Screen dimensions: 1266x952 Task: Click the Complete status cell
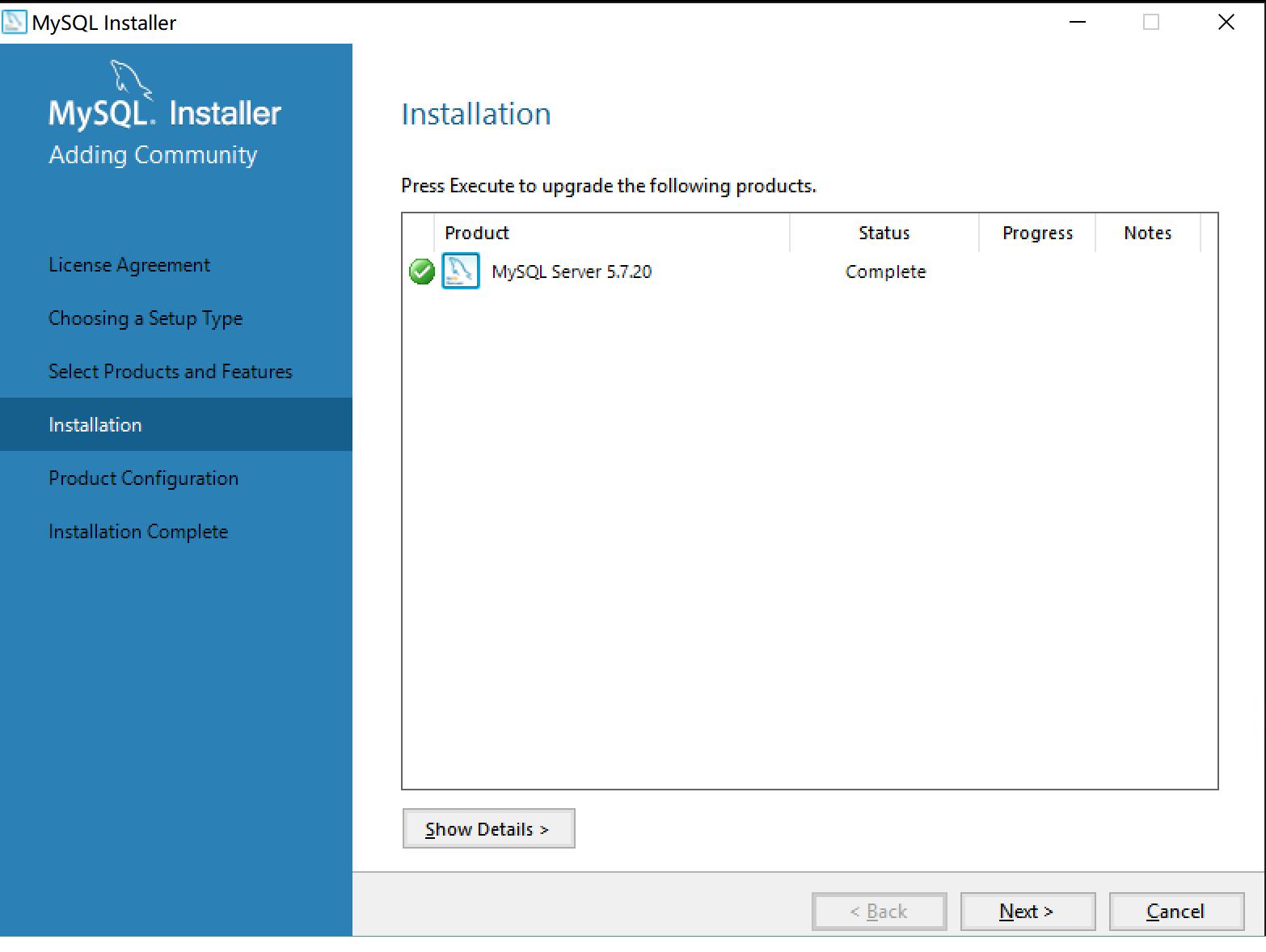tap(886, 272)
